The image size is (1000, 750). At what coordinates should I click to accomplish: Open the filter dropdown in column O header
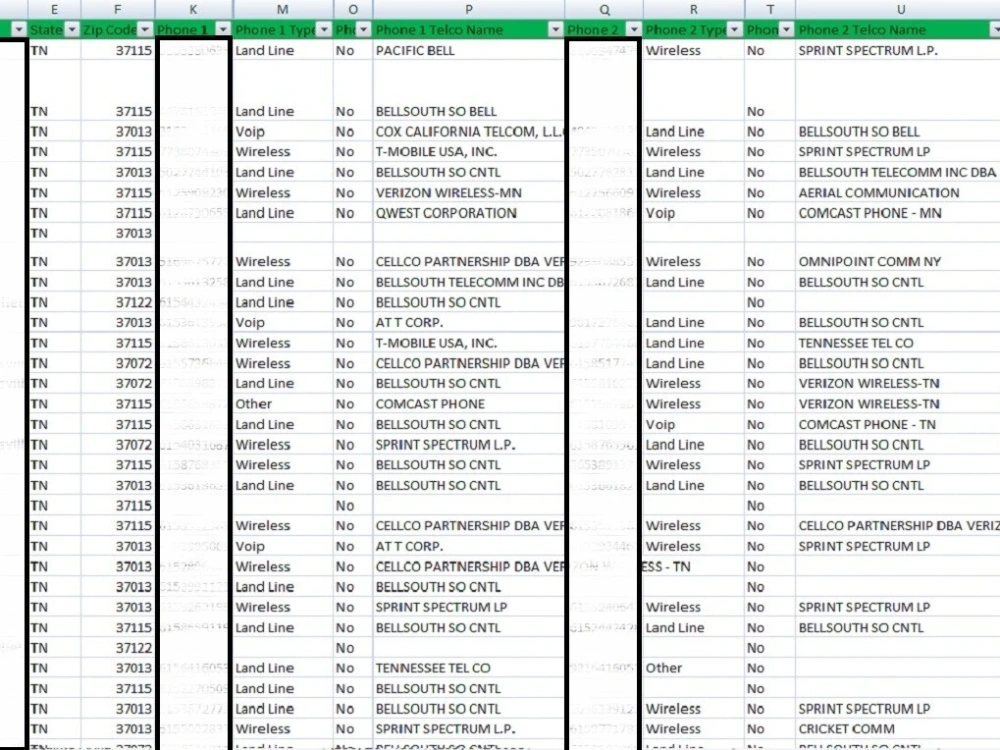(x=364, y=30)
